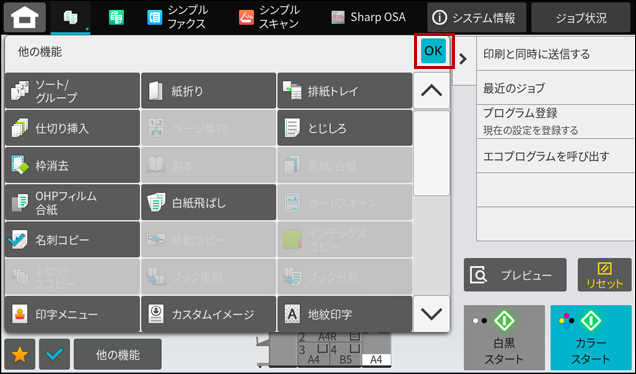Select Sort/Group (ソート/グループ) function
Viewport: 636px width, 374px height.
point(73,90)
